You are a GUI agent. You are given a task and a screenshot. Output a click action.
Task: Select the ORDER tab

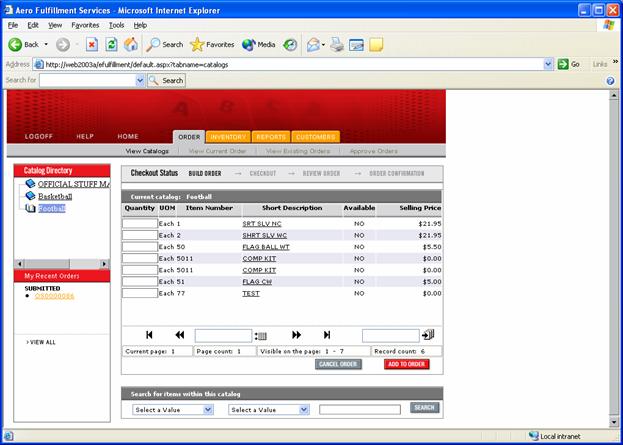click(189, 137)
